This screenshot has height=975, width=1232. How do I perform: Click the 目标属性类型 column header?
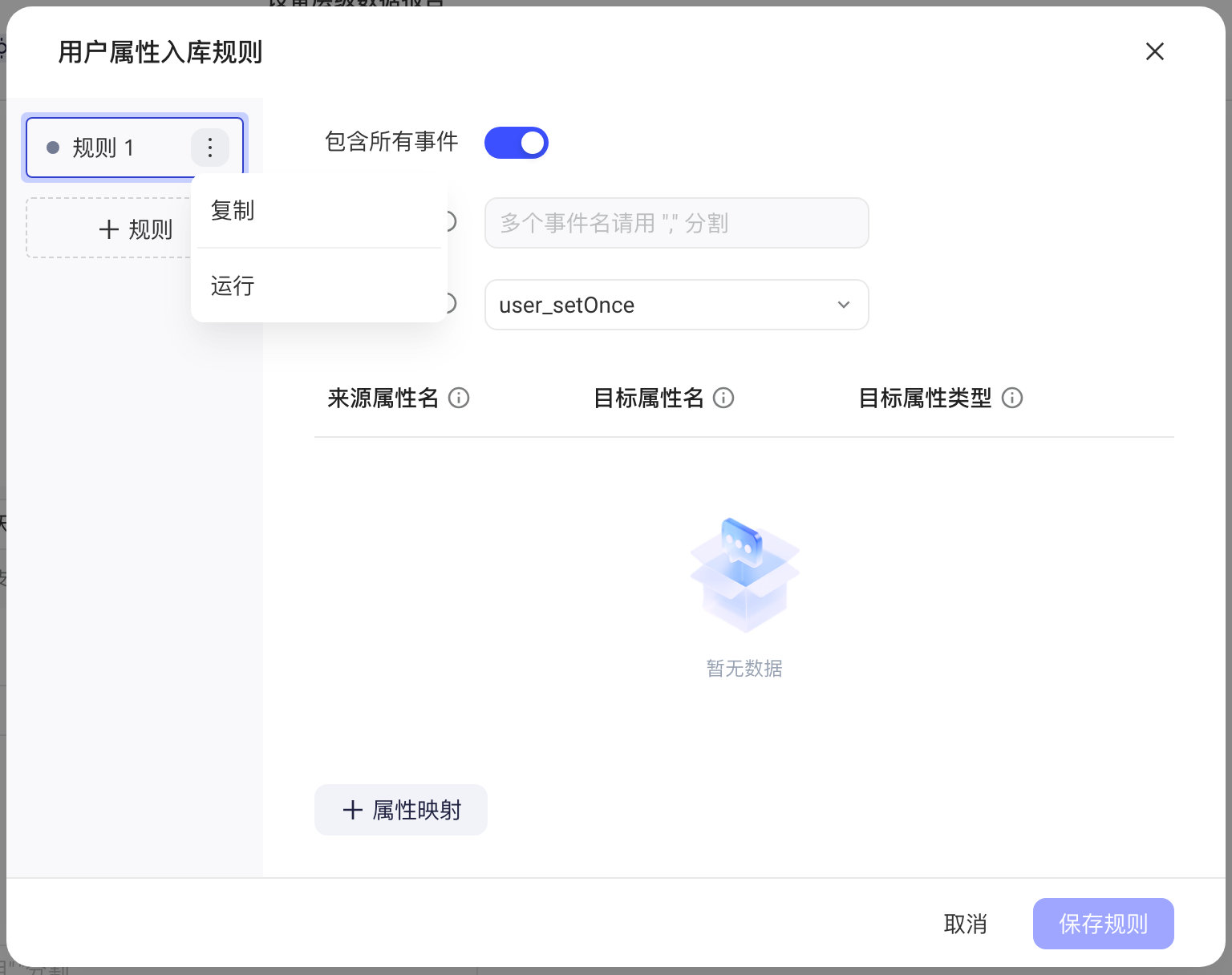coord(925,398)
